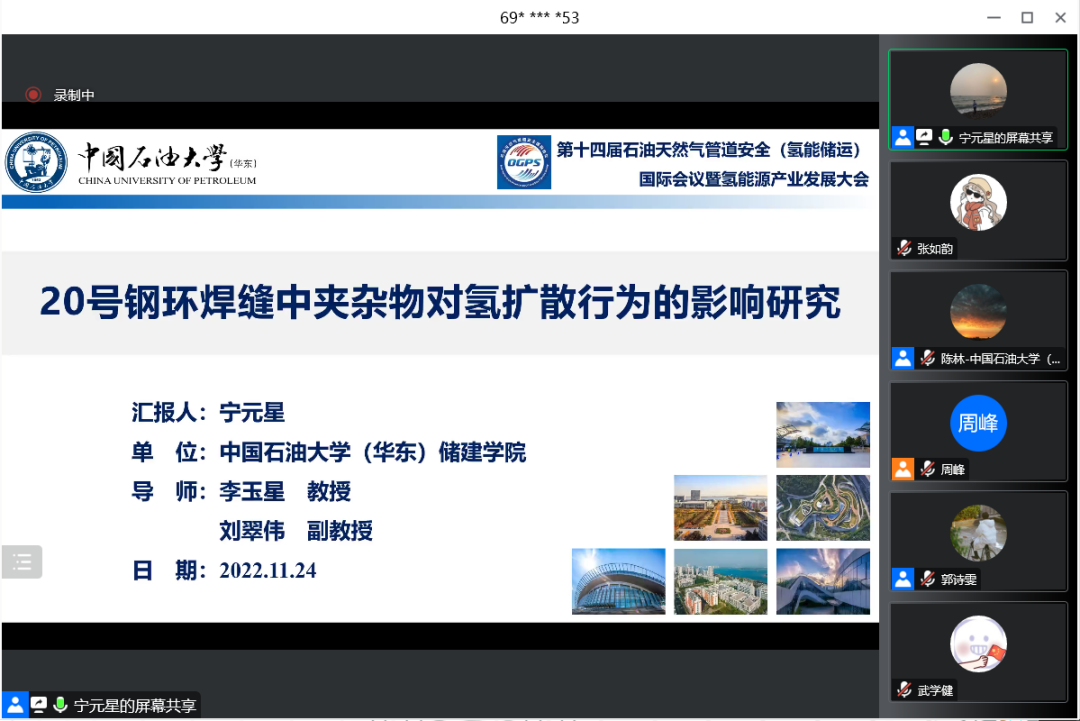Click the blue profile icon beside 陈林
The height and width of the screenshot is (721, 1080).
[x=903, y=359]
